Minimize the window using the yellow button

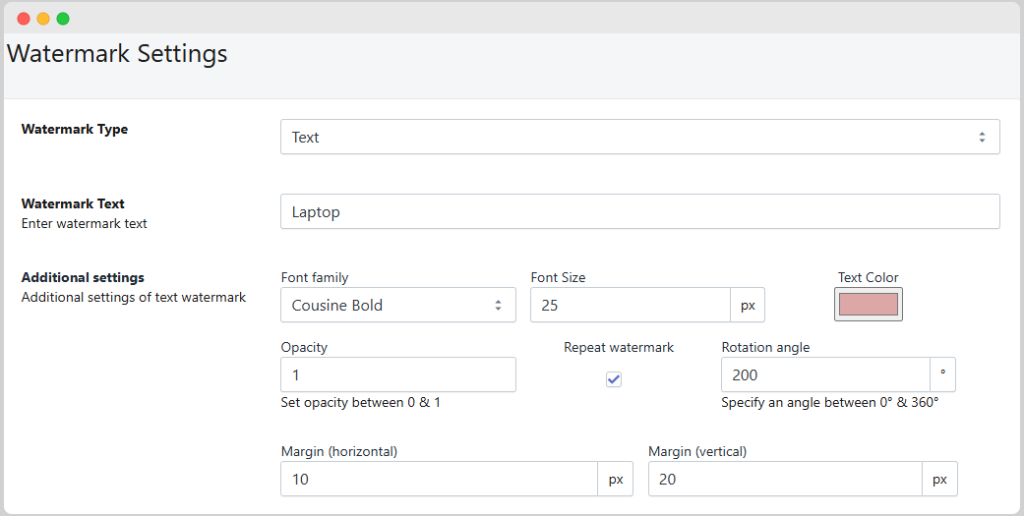point(43,18)
